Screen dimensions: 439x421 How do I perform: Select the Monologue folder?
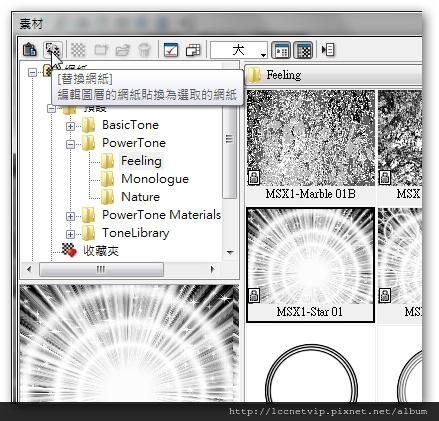pos(155,179)
